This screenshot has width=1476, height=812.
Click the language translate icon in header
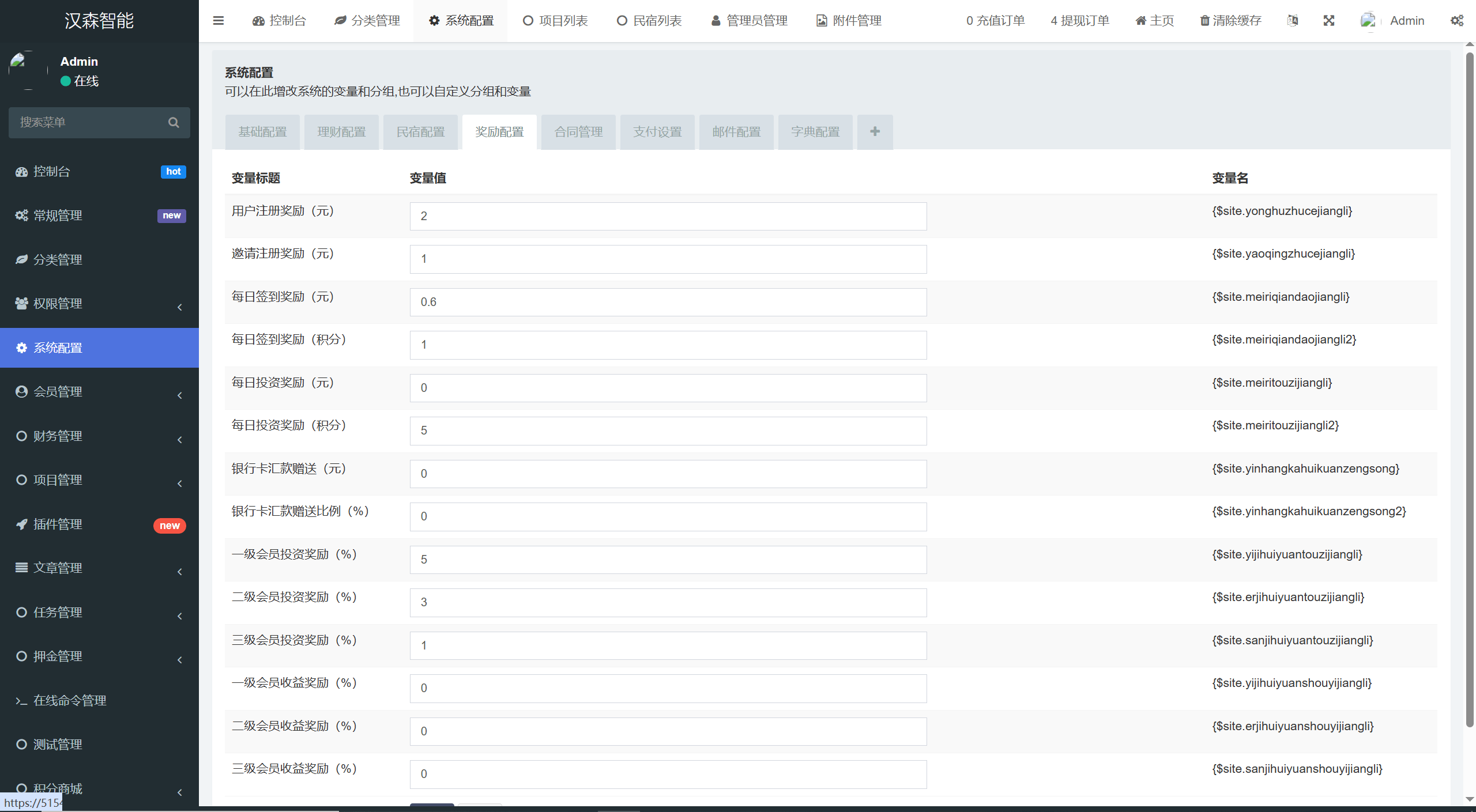pos(1293,21)
